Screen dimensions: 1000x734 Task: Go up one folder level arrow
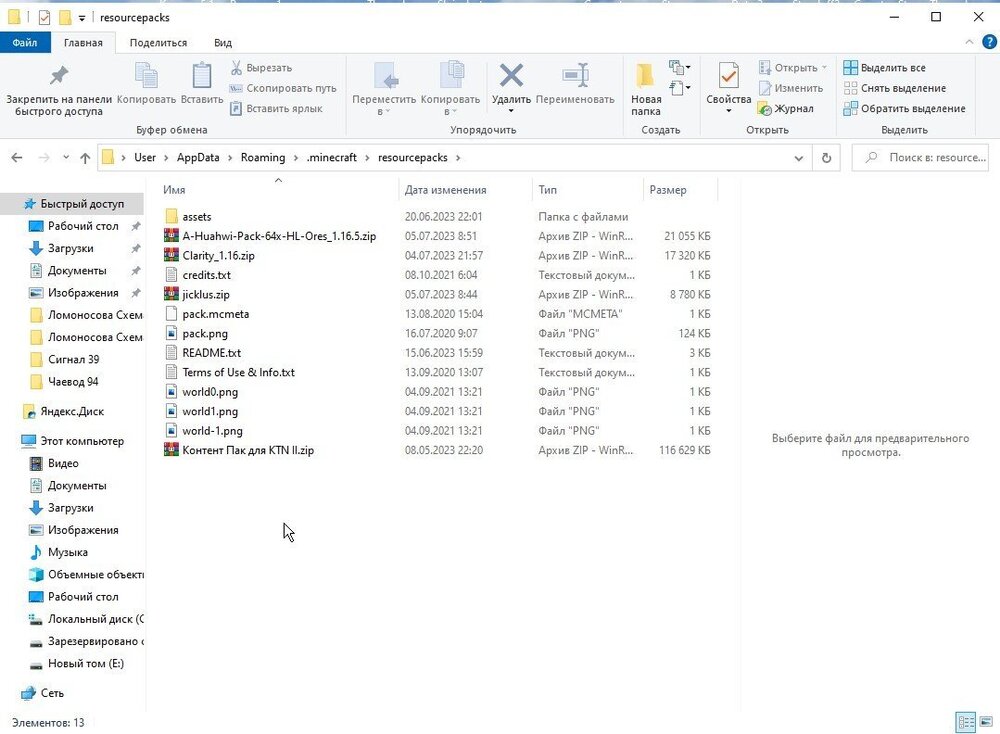point(85,158)
